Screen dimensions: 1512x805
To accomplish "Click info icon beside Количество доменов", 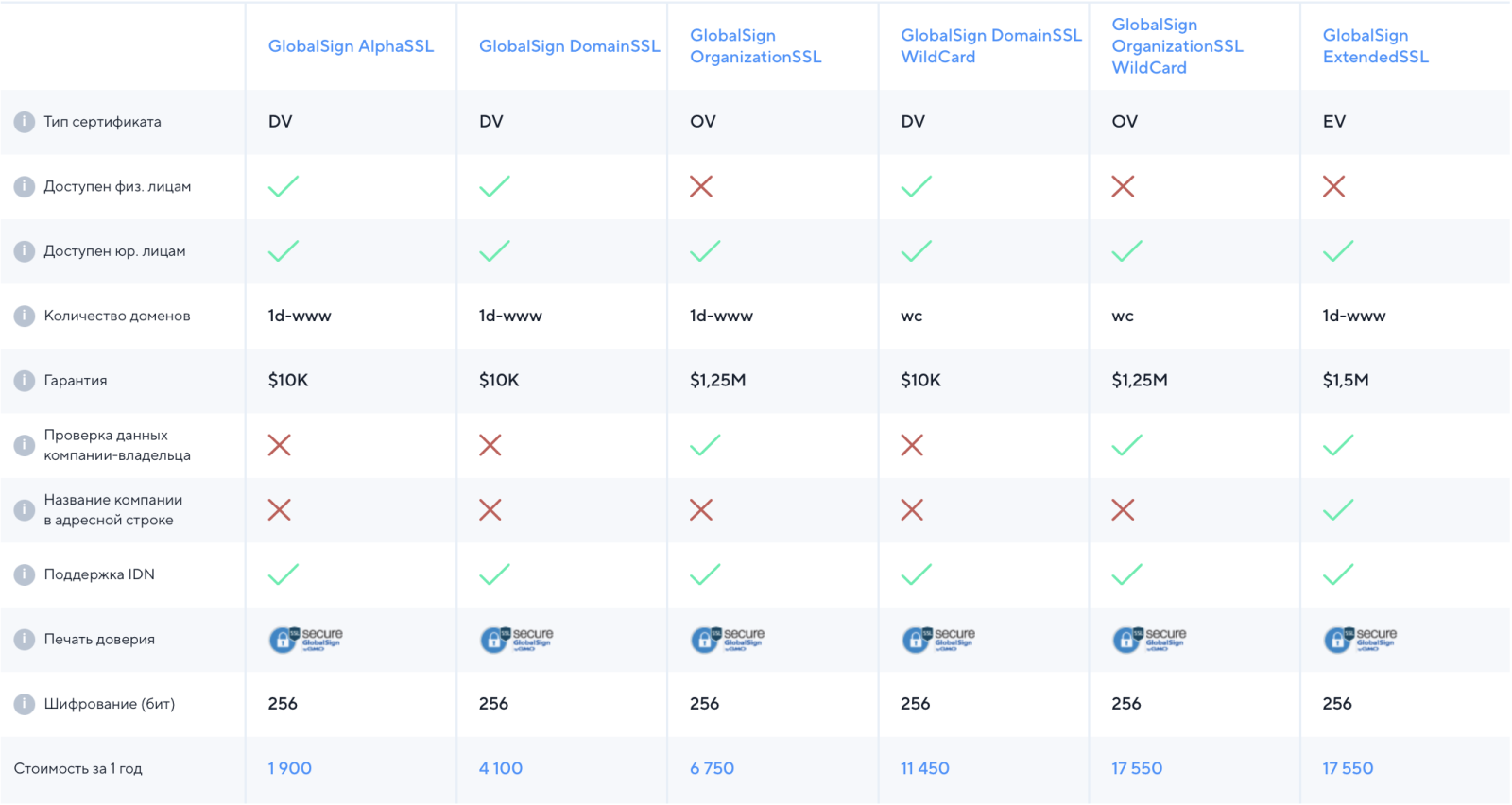I will [24, 317].
